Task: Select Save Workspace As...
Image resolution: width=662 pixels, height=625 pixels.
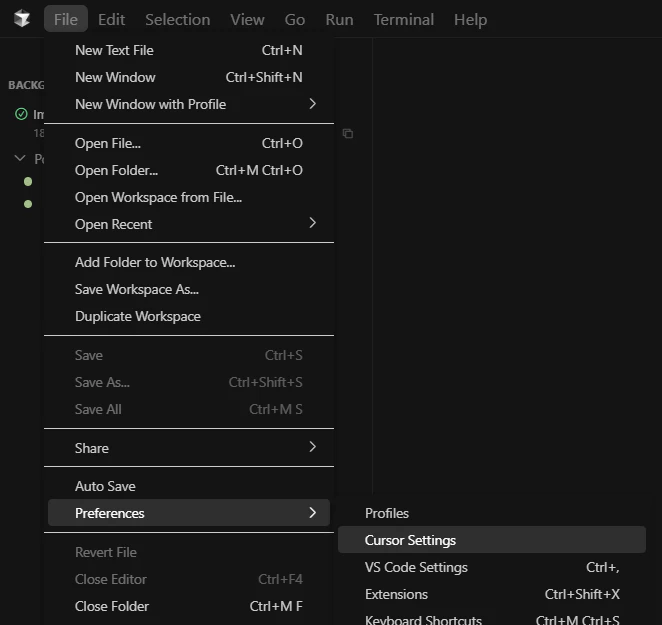Action: pyautogui.click(x=189, y=289)
